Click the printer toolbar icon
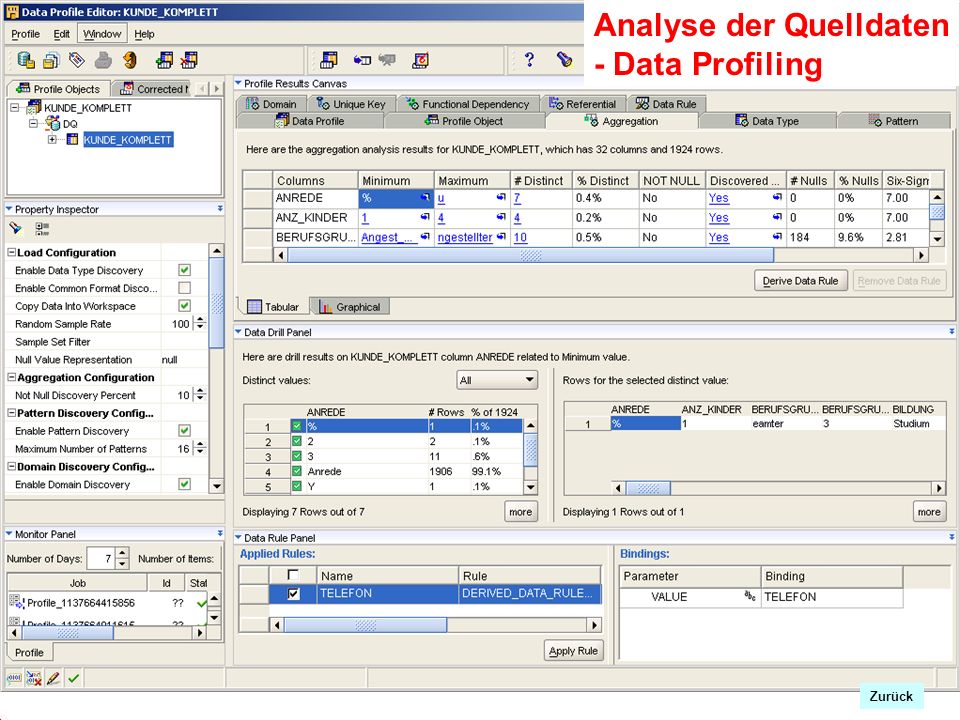This screenshot has height=720, width=960. coord(103,60)
